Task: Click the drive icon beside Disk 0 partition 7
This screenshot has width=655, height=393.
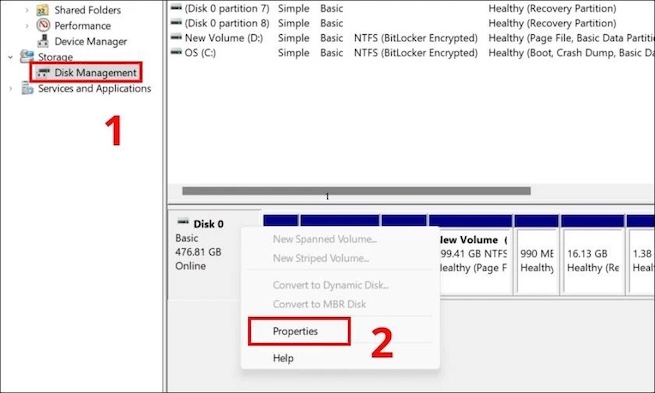Action: (x=176, y=8)
